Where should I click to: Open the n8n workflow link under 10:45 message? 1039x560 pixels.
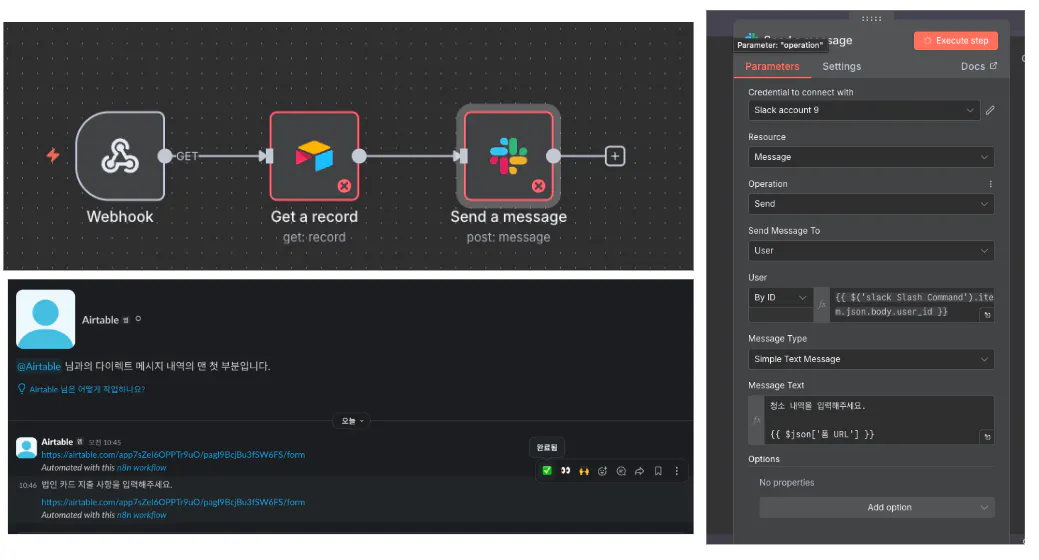pos(142,467)
